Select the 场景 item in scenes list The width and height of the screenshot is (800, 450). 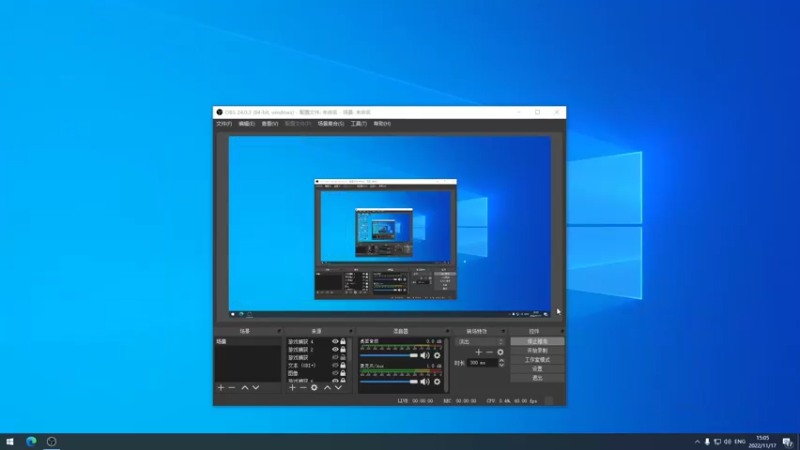point(247,341)
